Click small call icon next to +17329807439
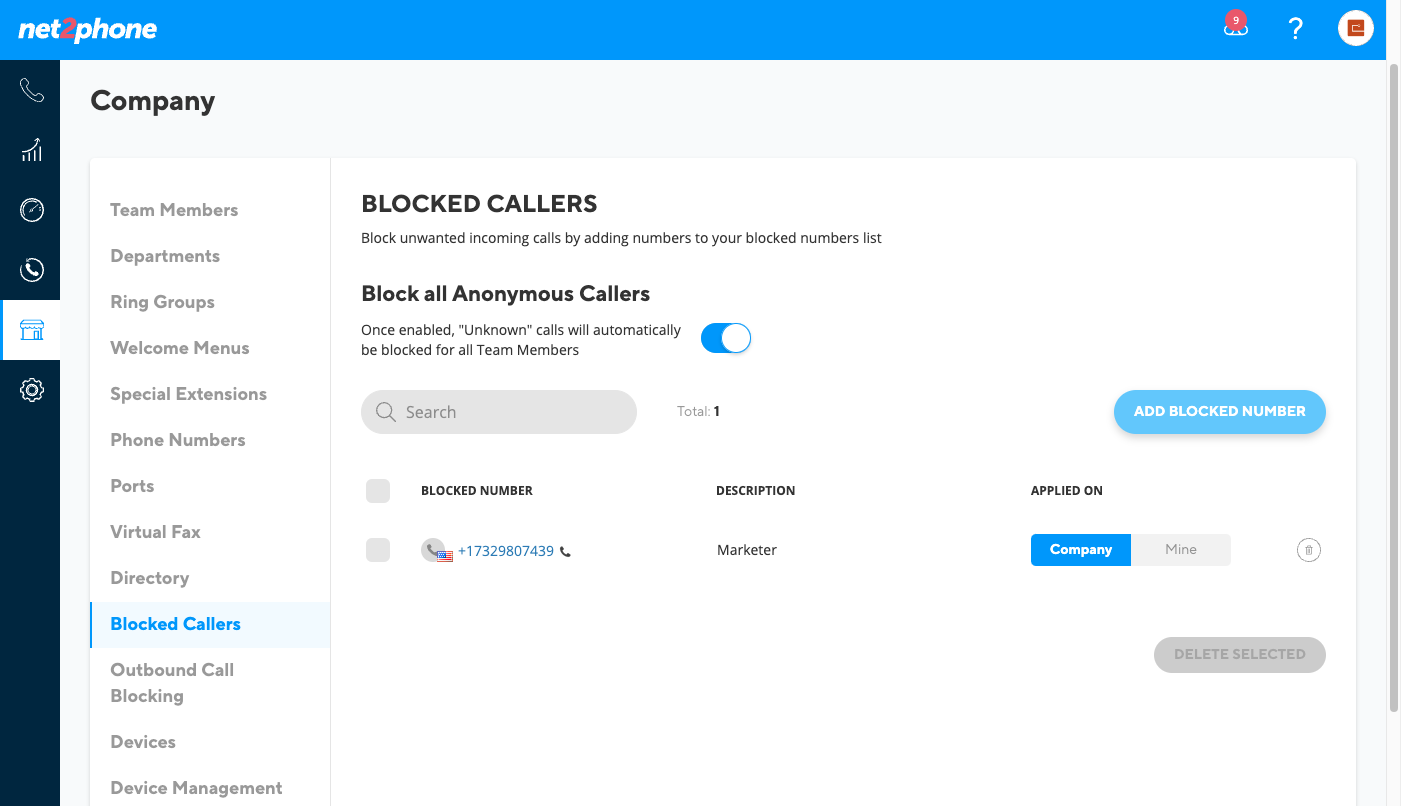Viewport: 1401px width, 806px height. 565,551
